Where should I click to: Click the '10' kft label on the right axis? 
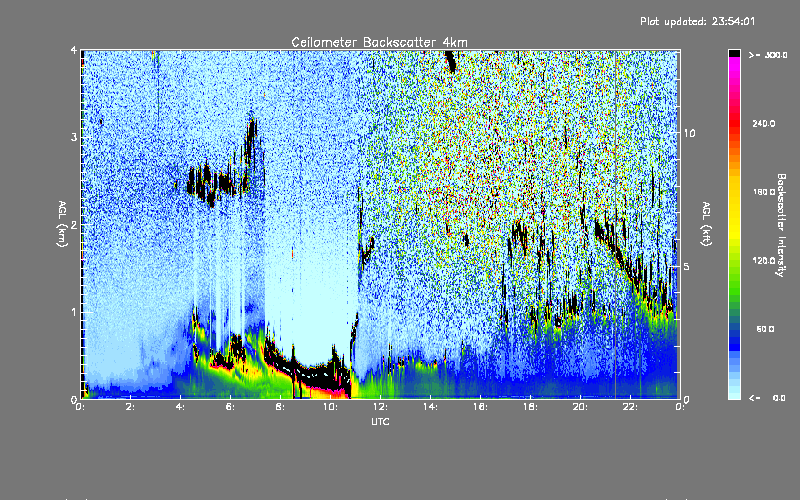pyautogui.click(x=689, y=133)
